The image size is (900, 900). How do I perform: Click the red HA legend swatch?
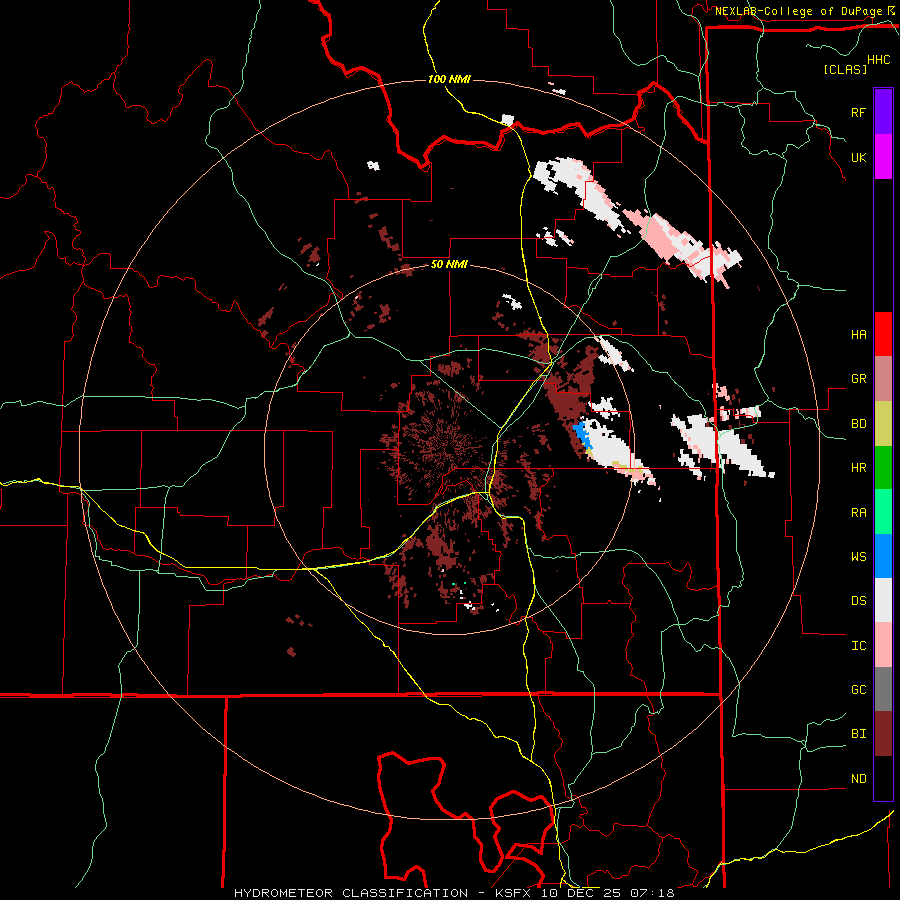[883, 334]
